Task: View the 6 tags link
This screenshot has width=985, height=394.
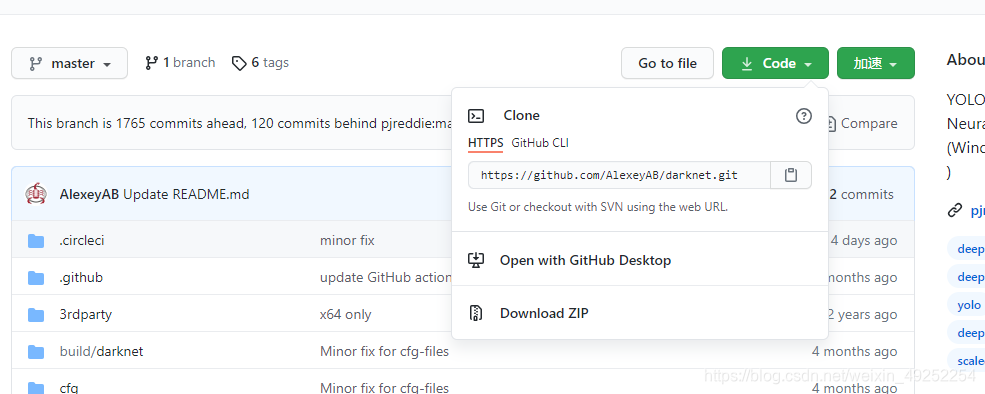Action: (x=260, y=63)
